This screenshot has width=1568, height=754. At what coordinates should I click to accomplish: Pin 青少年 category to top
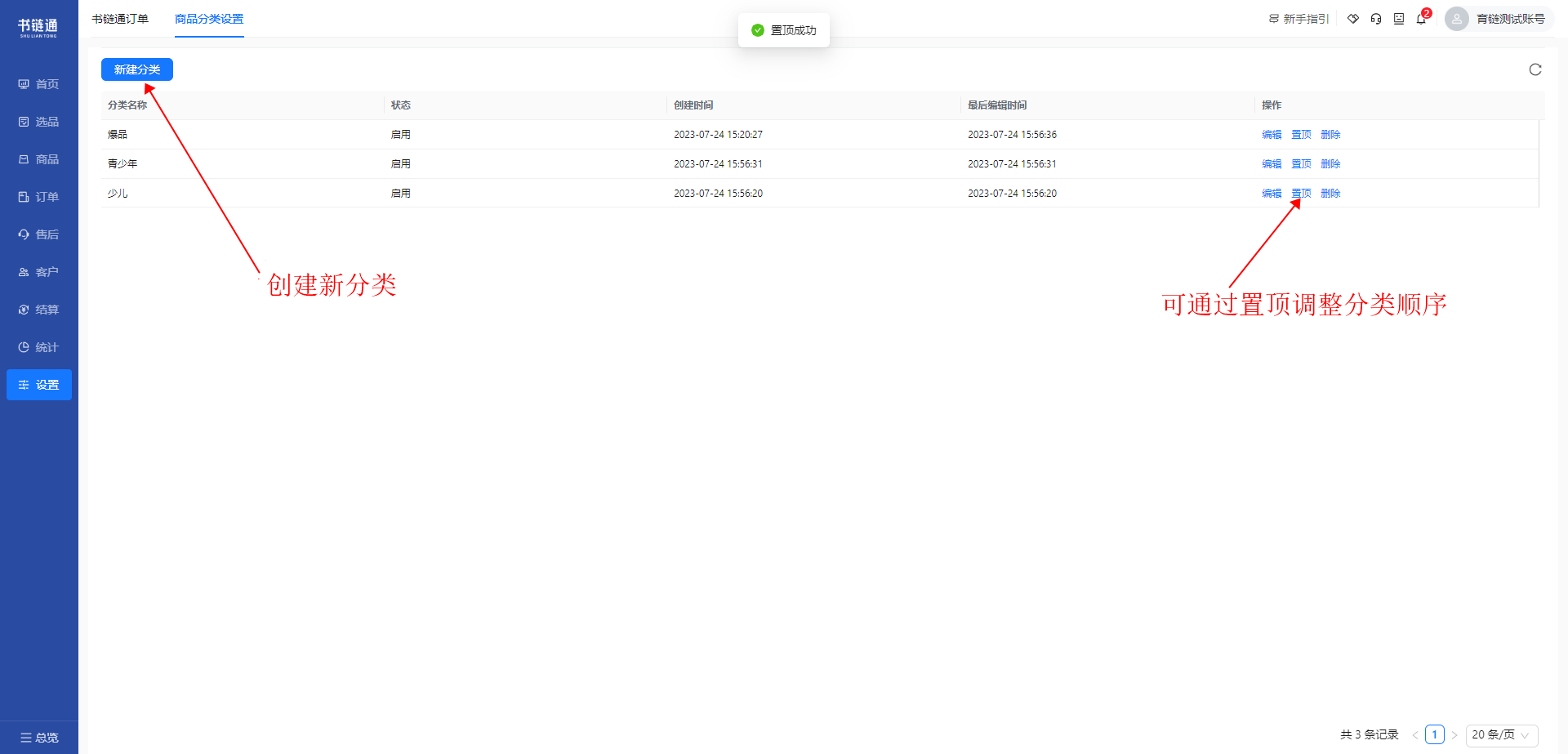1301,164
